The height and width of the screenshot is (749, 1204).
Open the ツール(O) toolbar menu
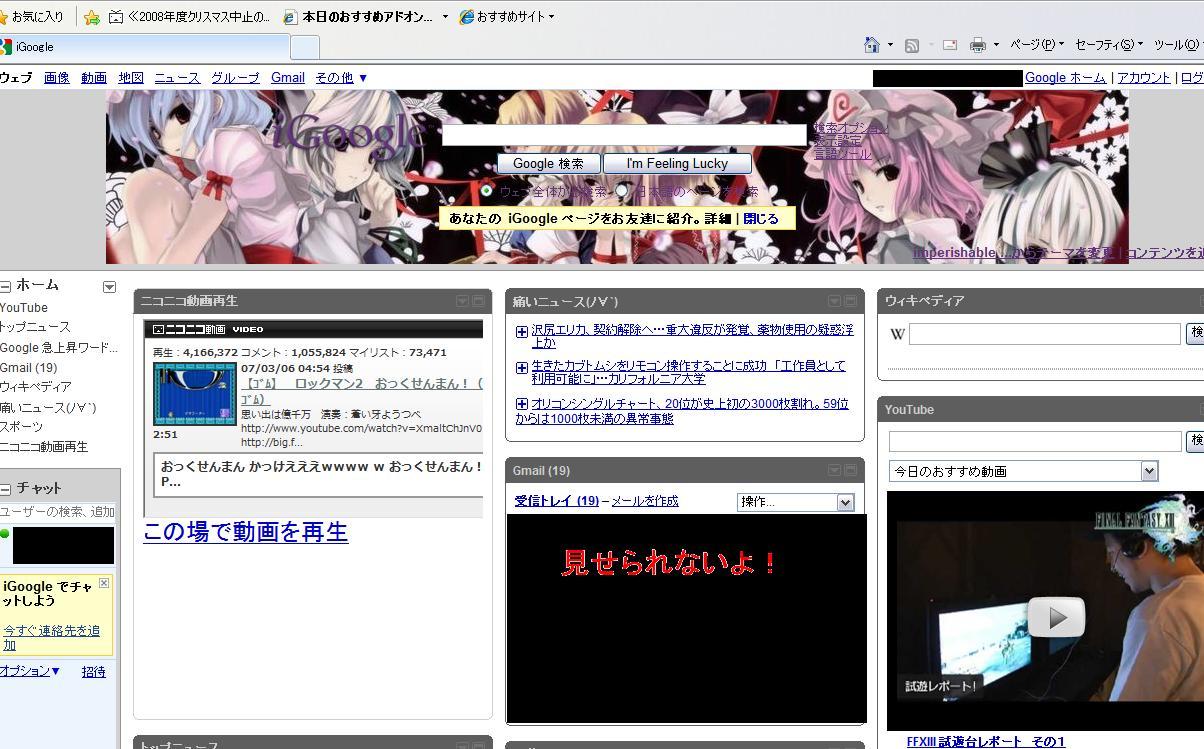click(x=1178, y=45)
